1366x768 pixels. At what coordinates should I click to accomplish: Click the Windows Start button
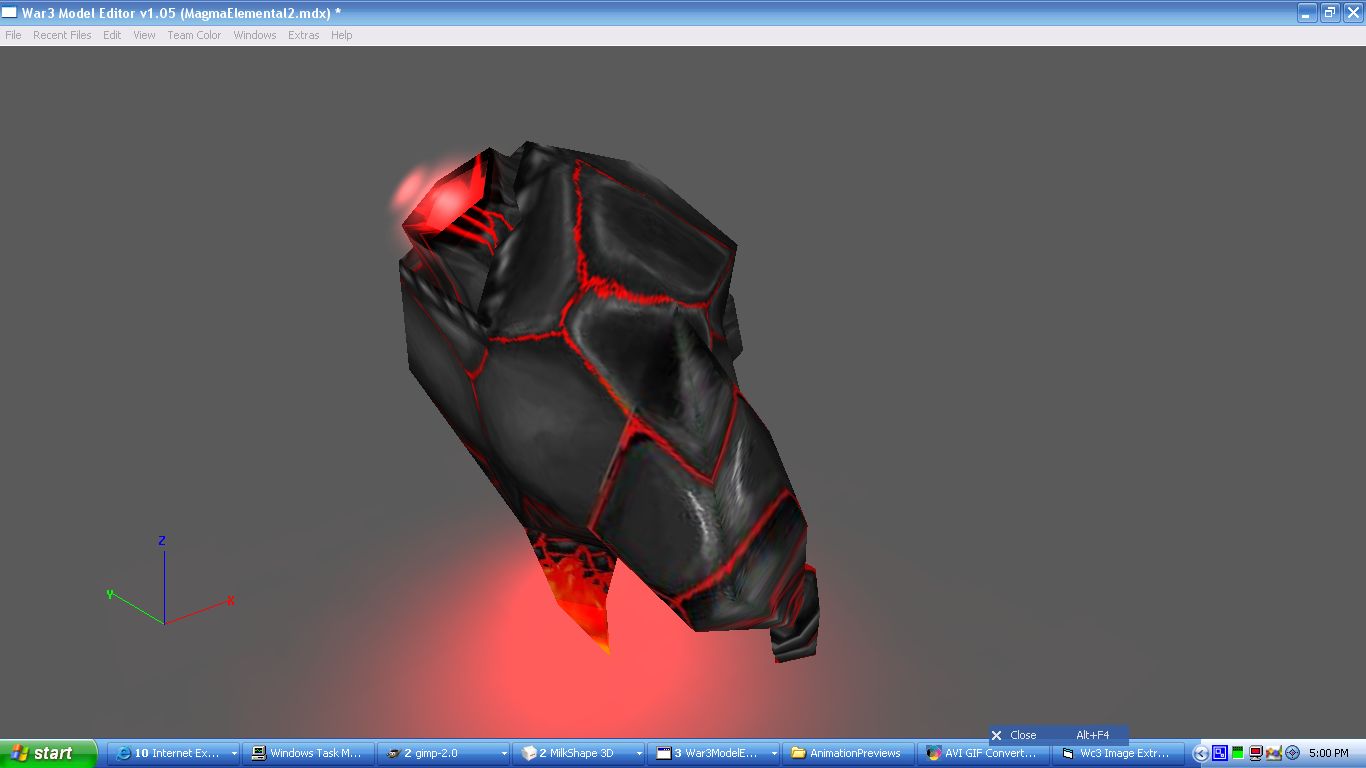pyautogui.click(x=48, y=753)
